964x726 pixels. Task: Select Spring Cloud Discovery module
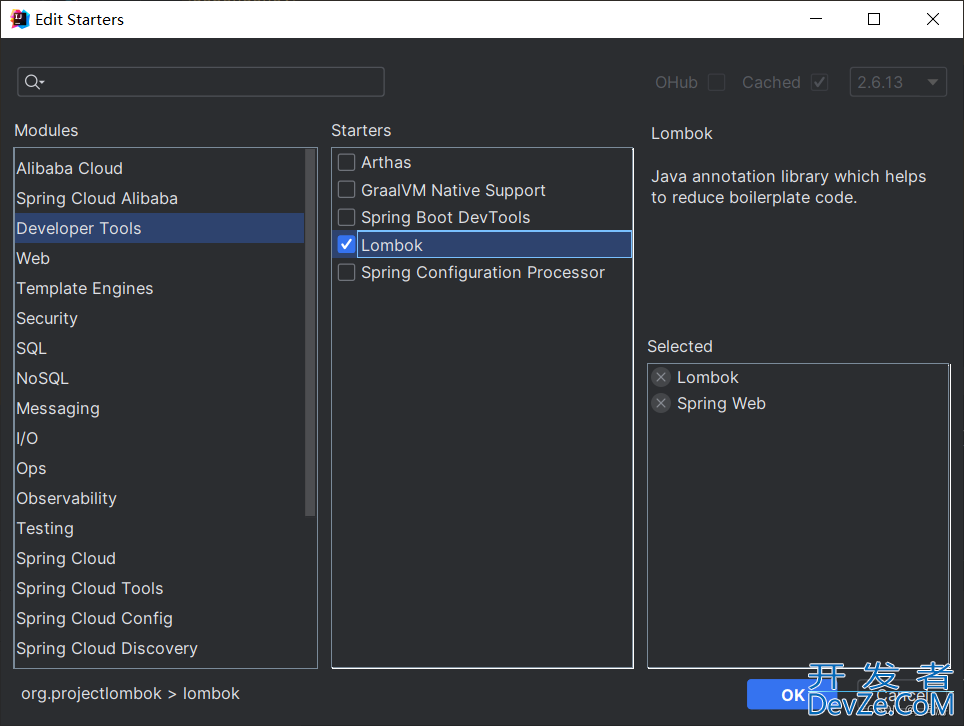[x=160, y=649]
